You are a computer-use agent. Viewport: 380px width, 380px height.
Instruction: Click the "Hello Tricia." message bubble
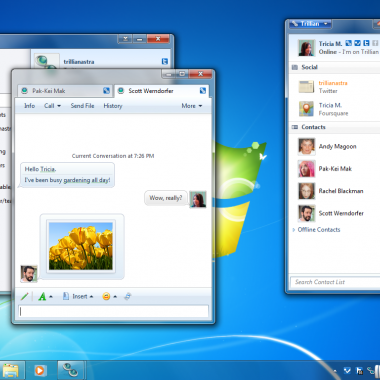(x=40, y=169)
